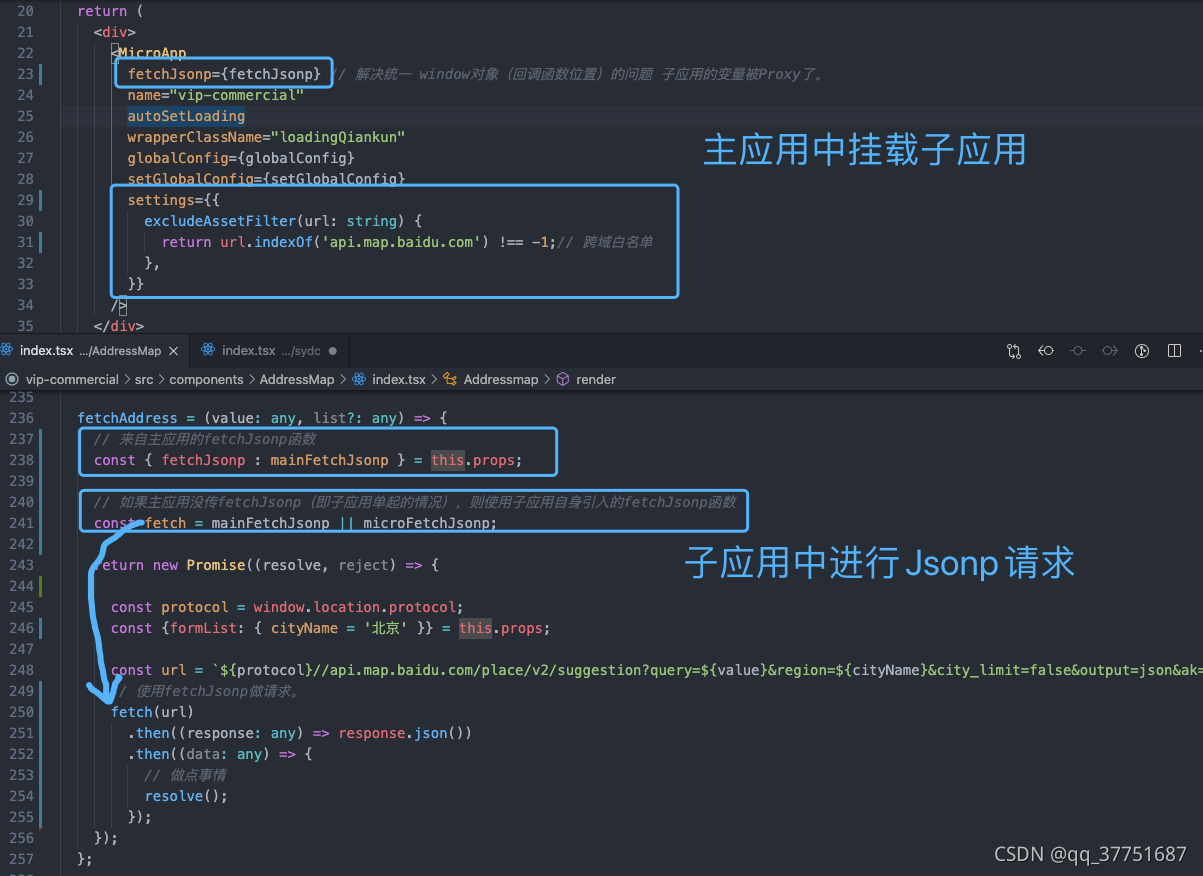Click the left-arrow revision icon in editor toolbar
This screenshot has height=876, width=1203.
coord(1046,351)
